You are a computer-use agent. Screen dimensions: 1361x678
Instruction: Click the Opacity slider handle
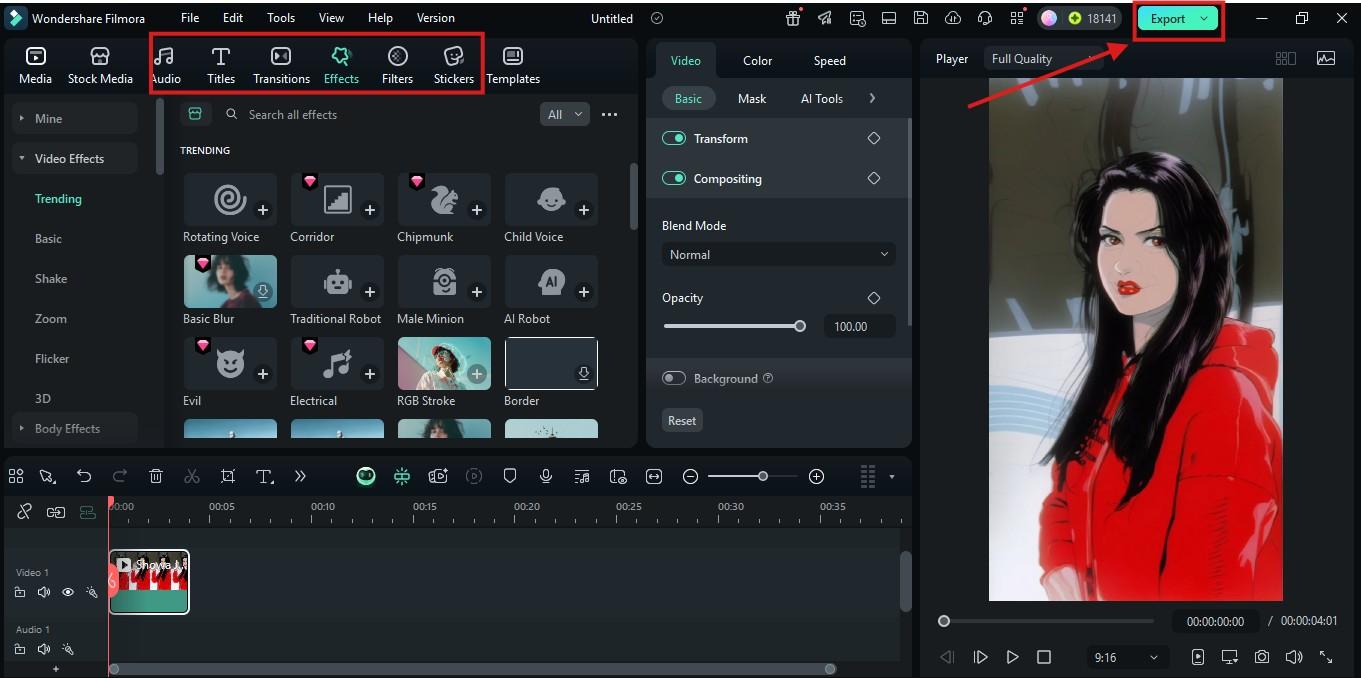click(x=800, y=326)
